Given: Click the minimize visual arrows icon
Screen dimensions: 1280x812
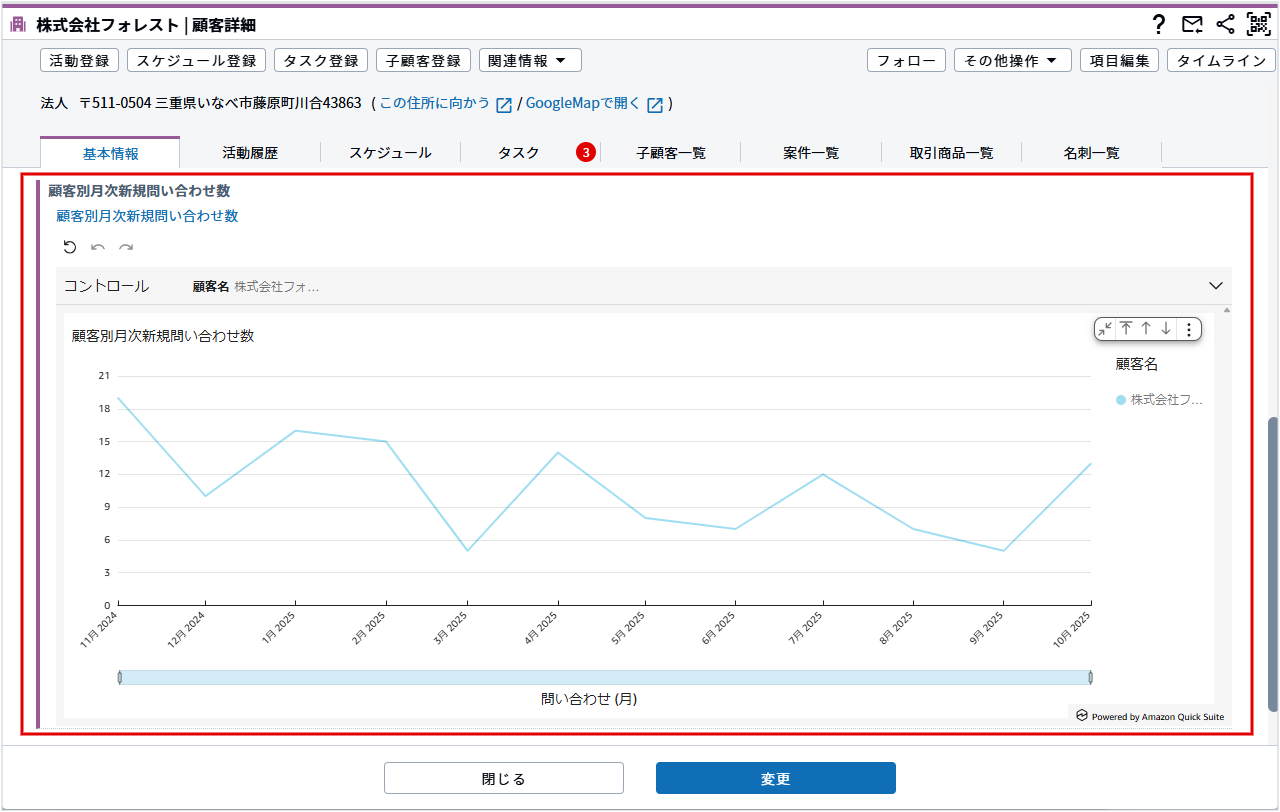Looking at the screenshot, I should [x=1104, y=329].
